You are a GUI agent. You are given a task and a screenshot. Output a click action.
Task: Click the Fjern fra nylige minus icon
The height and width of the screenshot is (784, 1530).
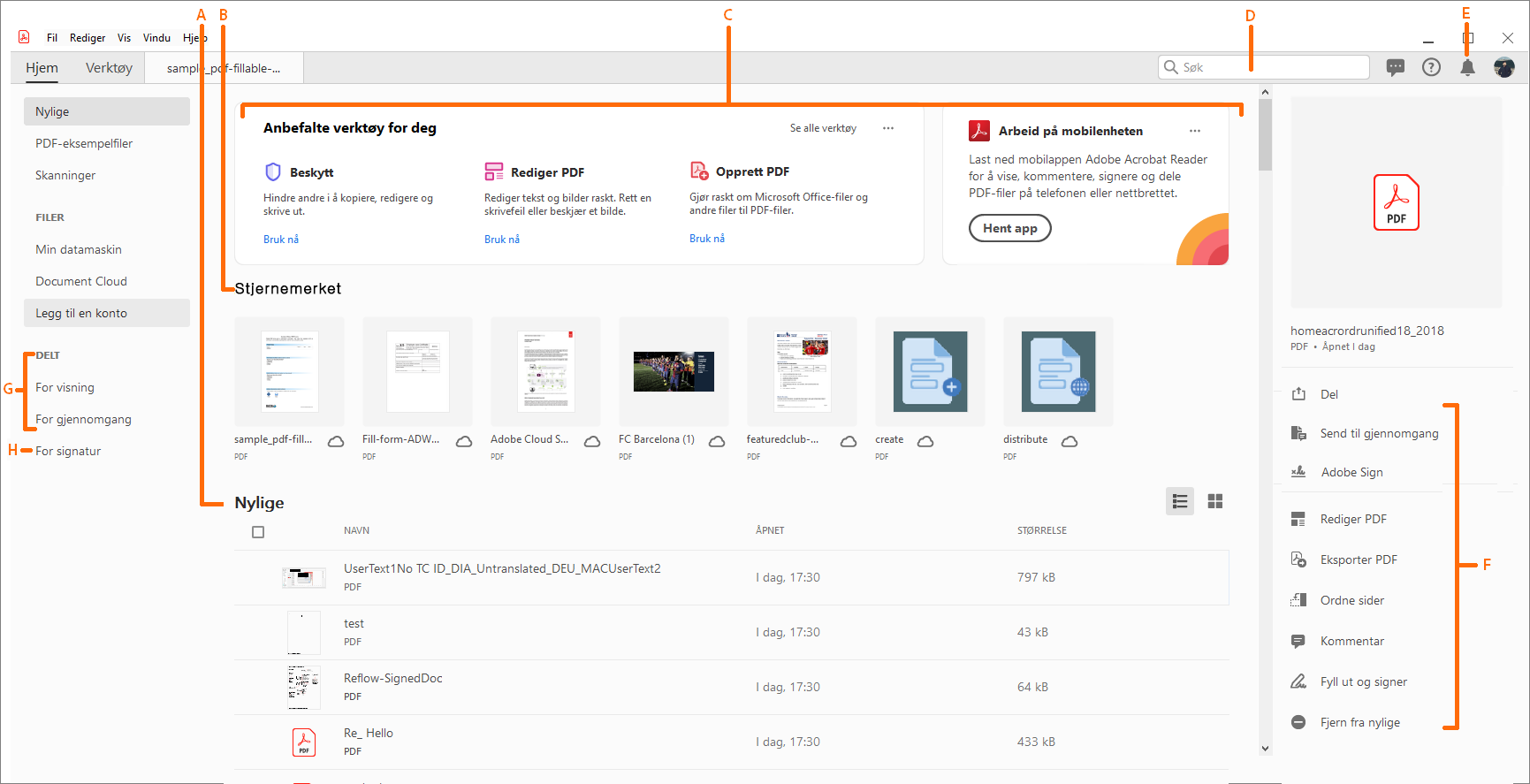(1298, 722)
